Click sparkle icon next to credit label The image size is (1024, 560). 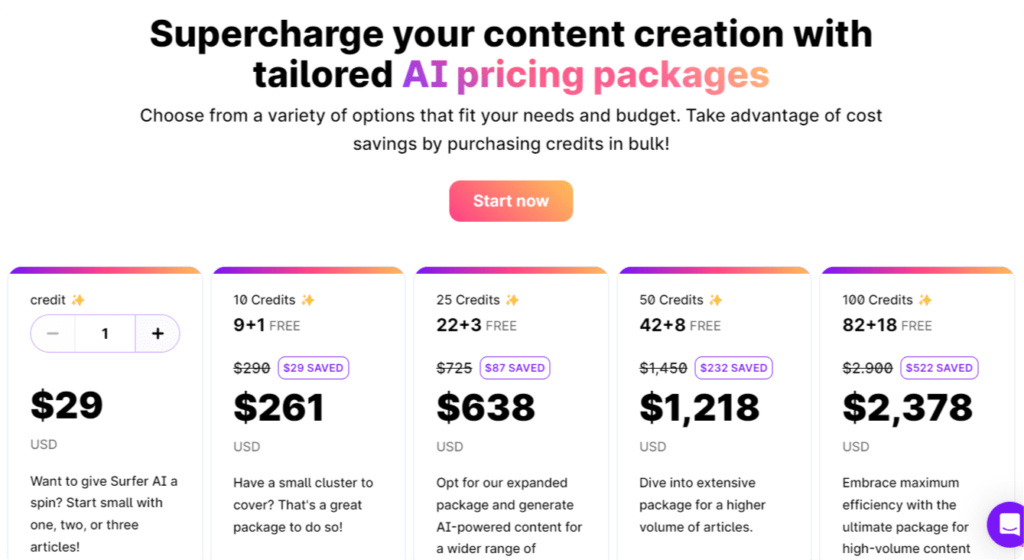coord(78,300)
